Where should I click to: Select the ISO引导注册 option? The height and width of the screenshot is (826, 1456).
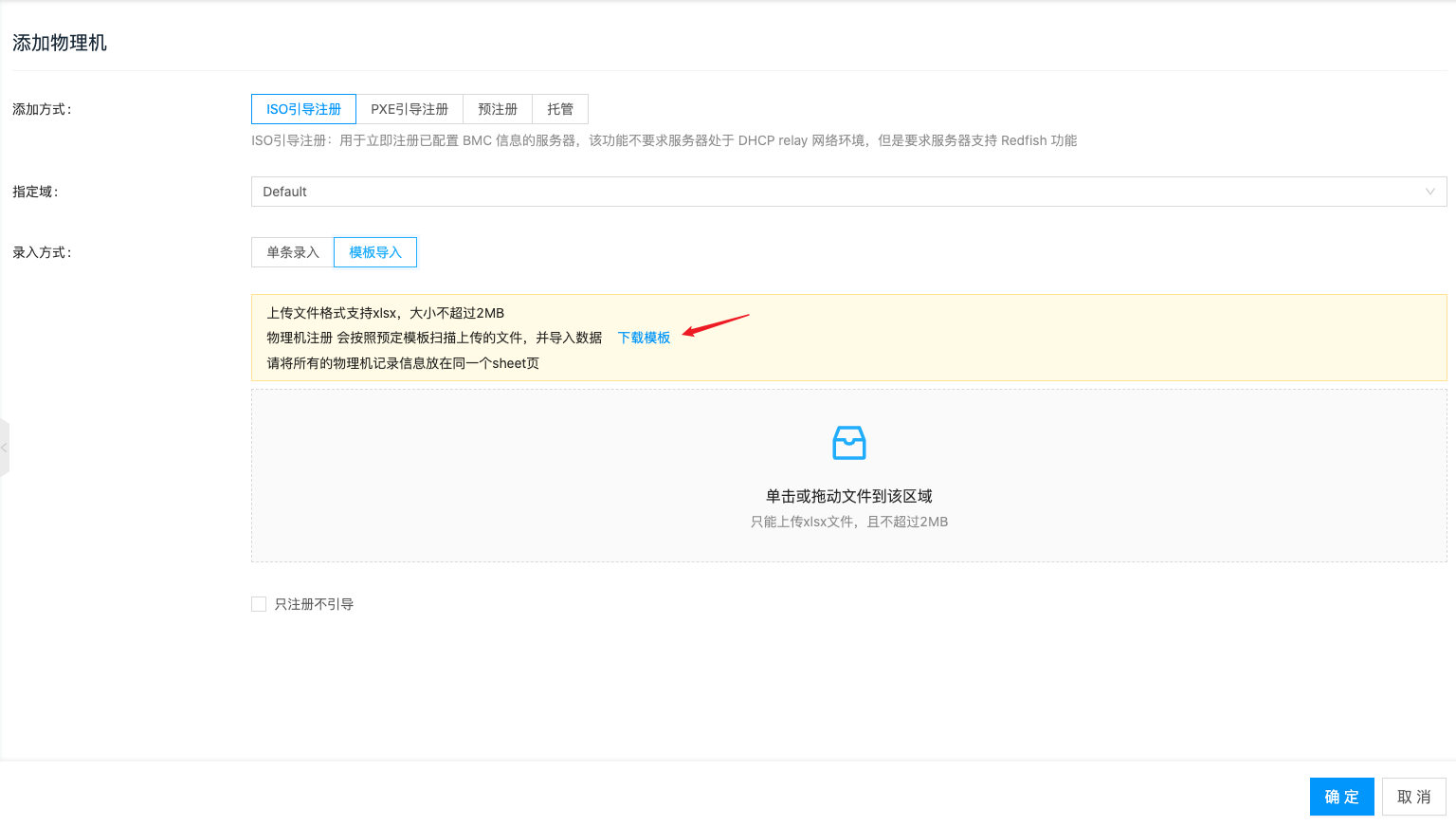click(x=303, y=109)
